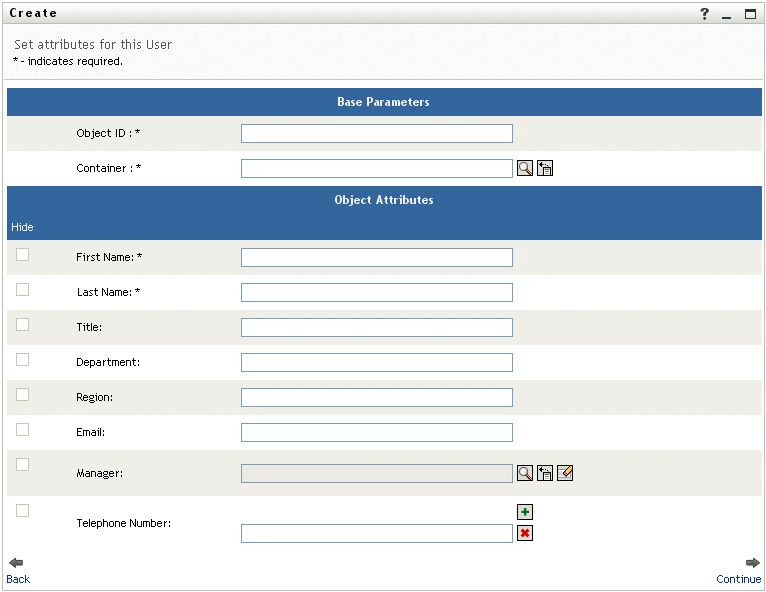Add a Telephone Number with green plus
This screenshot has width=766, height=592.
[525, 512]
